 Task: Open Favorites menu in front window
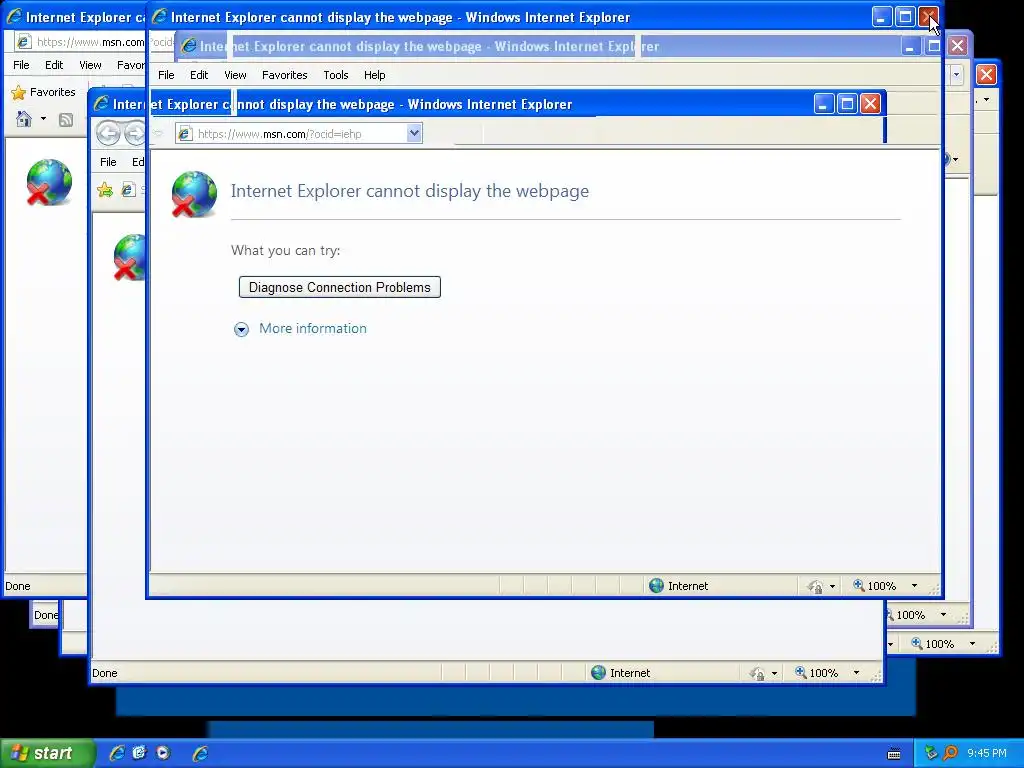click(285, 75)
